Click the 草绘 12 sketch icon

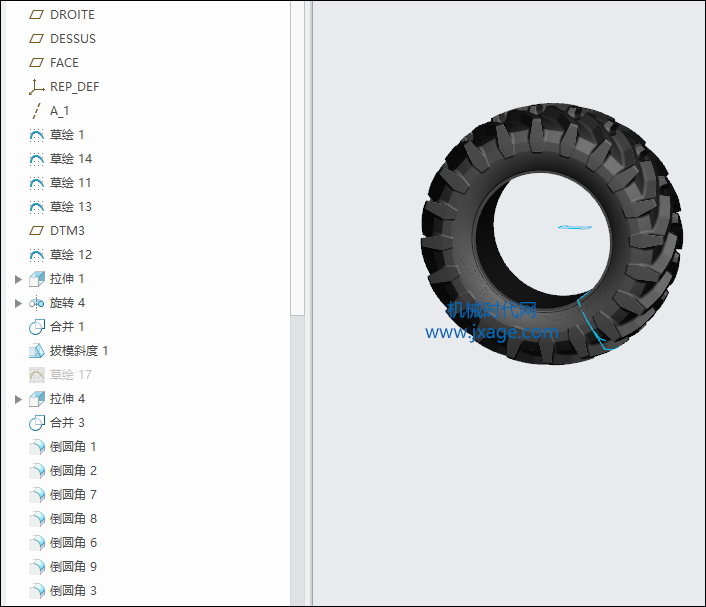[36, 255]
